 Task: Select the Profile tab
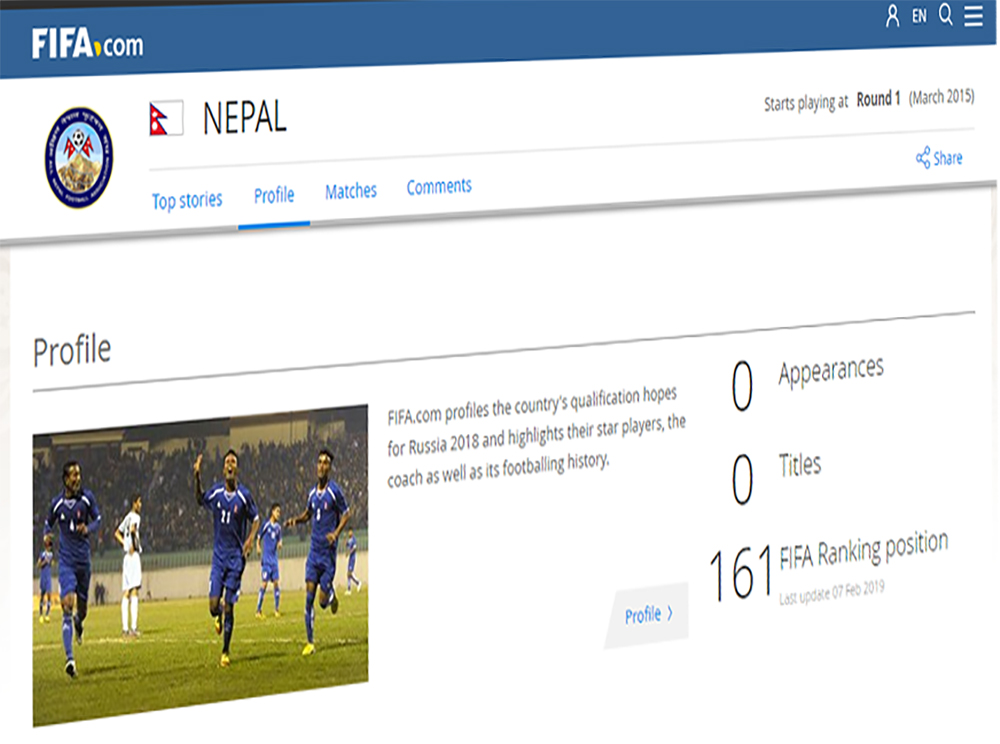[x=274, y=195]
